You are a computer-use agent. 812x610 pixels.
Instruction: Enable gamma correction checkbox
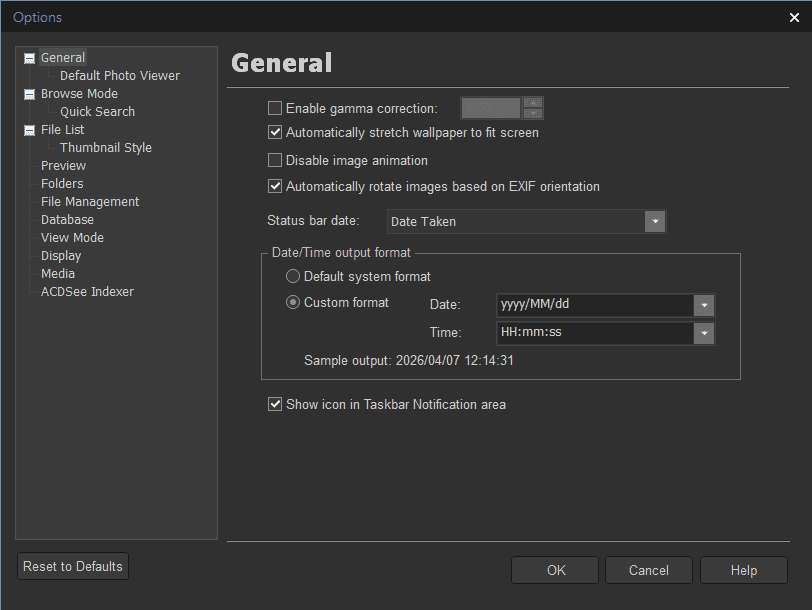click(274, 108)
